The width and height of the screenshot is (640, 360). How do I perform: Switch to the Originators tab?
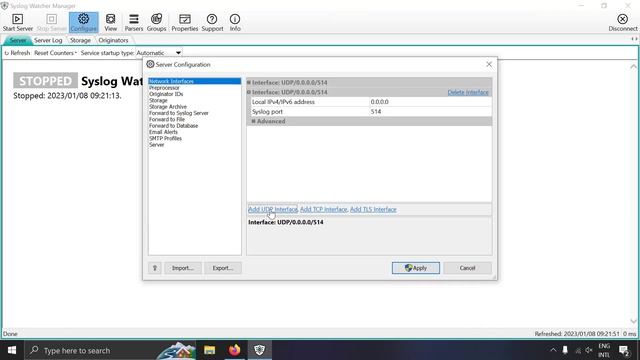pyautogui.click(x=113, y=40)
